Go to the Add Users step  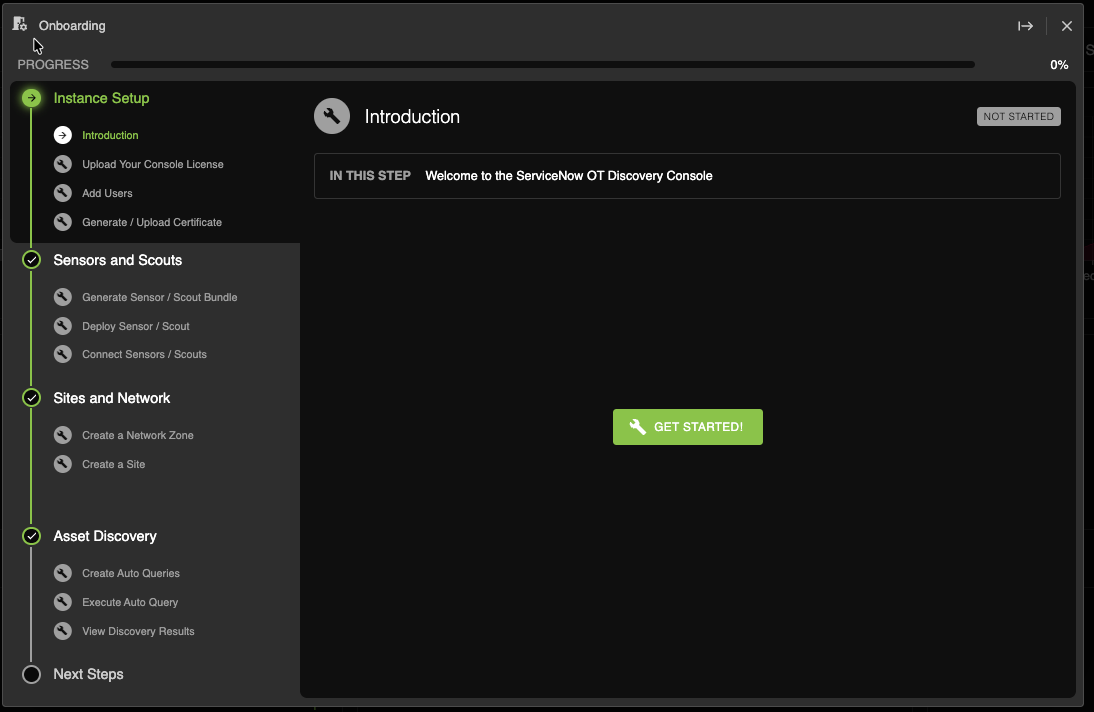coord(107,193)
